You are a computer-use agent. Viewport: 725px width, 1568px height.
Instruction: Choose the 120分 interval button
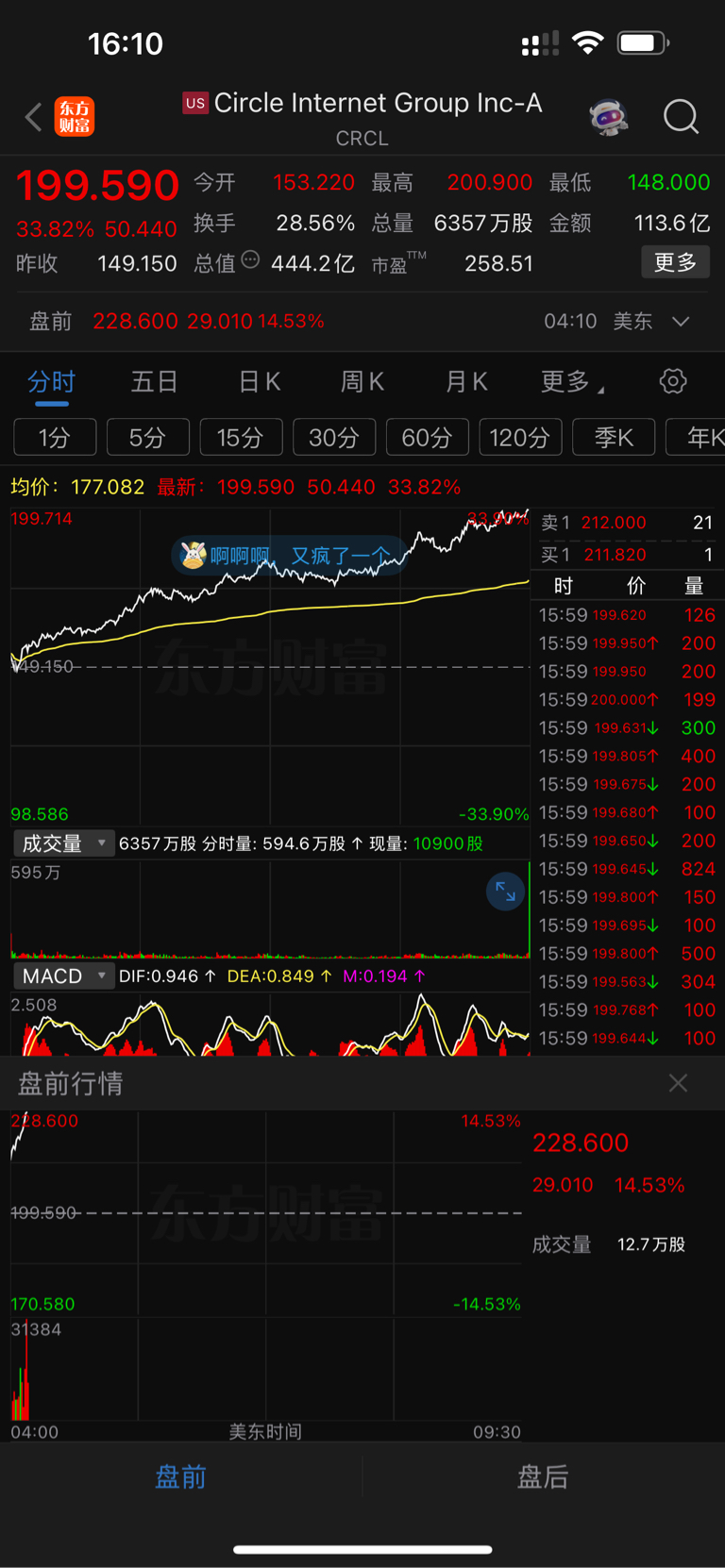pos(520,438)
